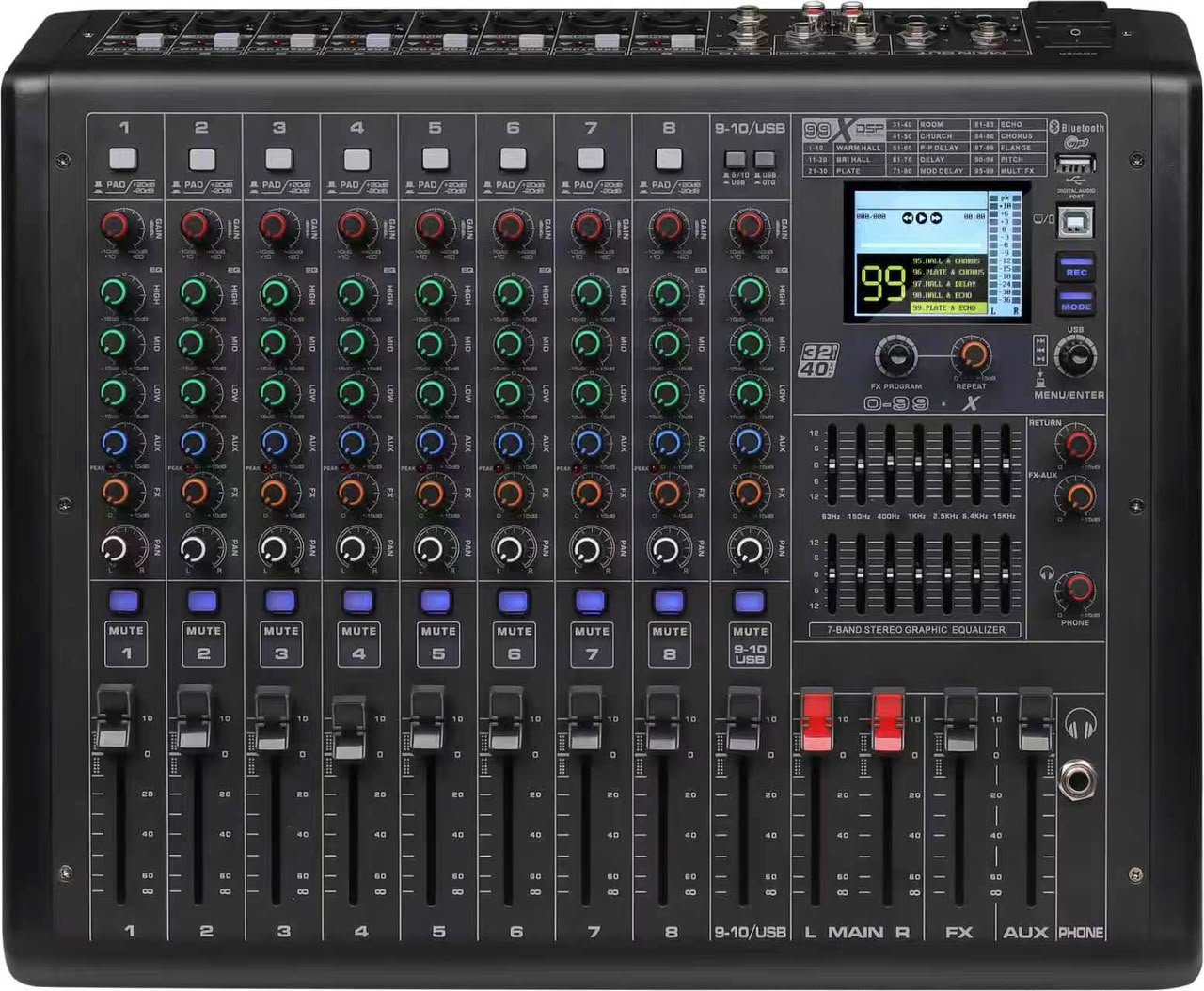Image resolution: width=1204 pixels, height=991 pixels.
Task: Click the orange FX knob on channel 1
Action: point(116,493)
